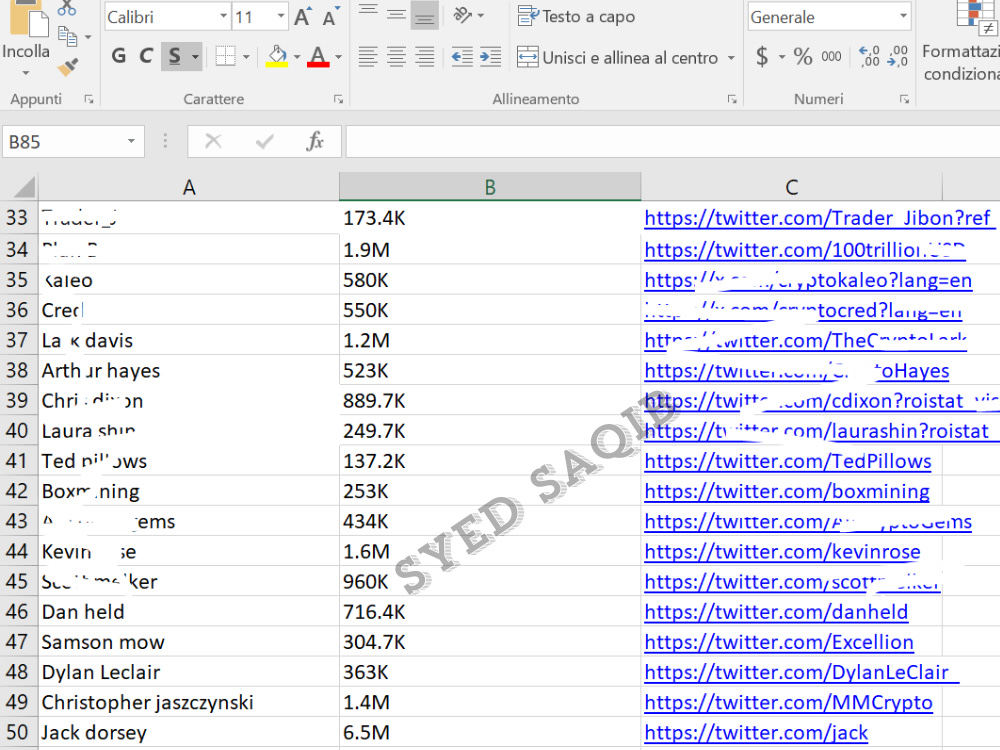Open the underline style dropdown
The width and height of the screenshot is (1000, 750).
195,57
